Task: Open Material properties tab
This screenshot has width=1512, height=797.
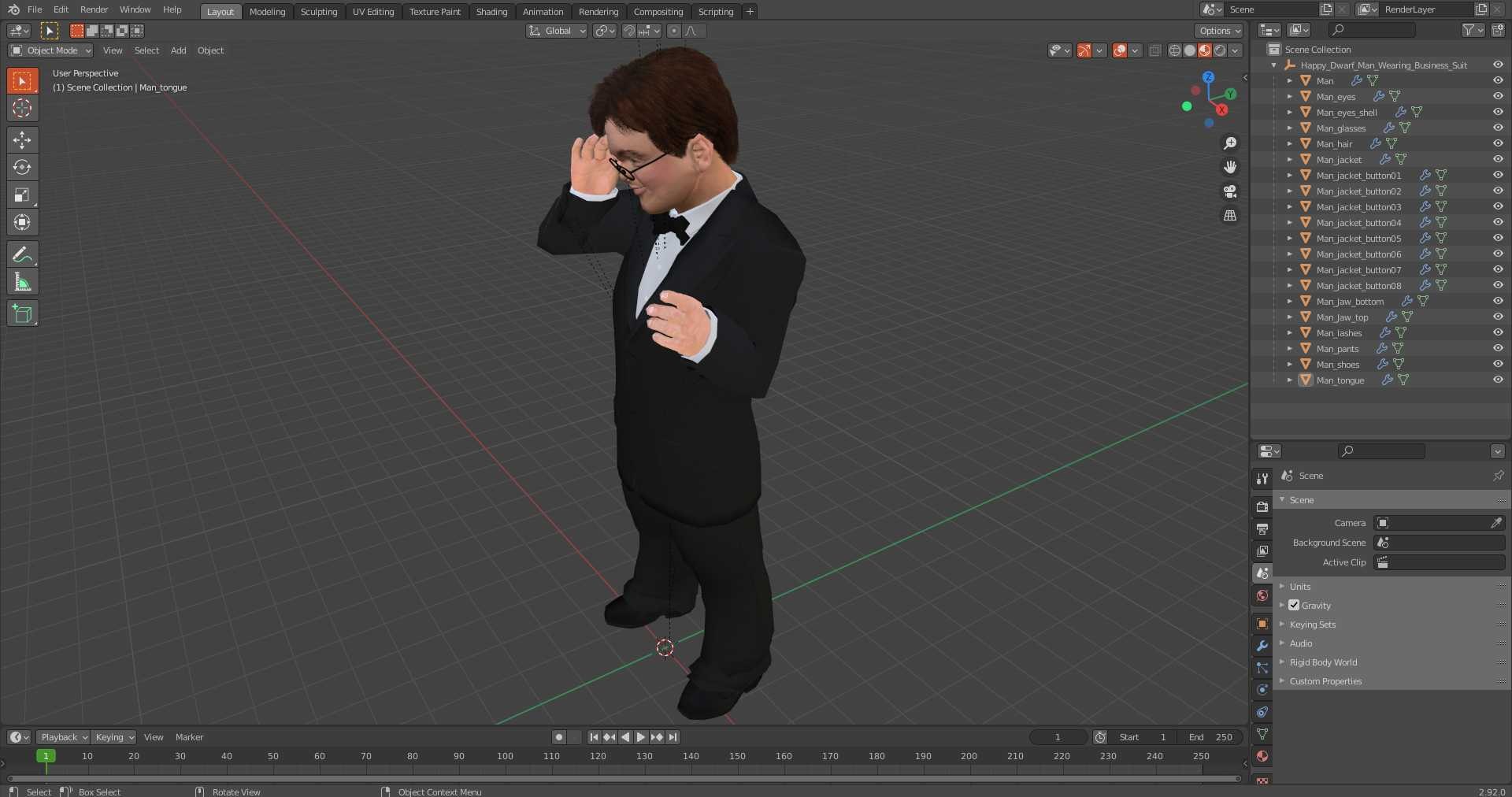Action: click(1262, 756)
